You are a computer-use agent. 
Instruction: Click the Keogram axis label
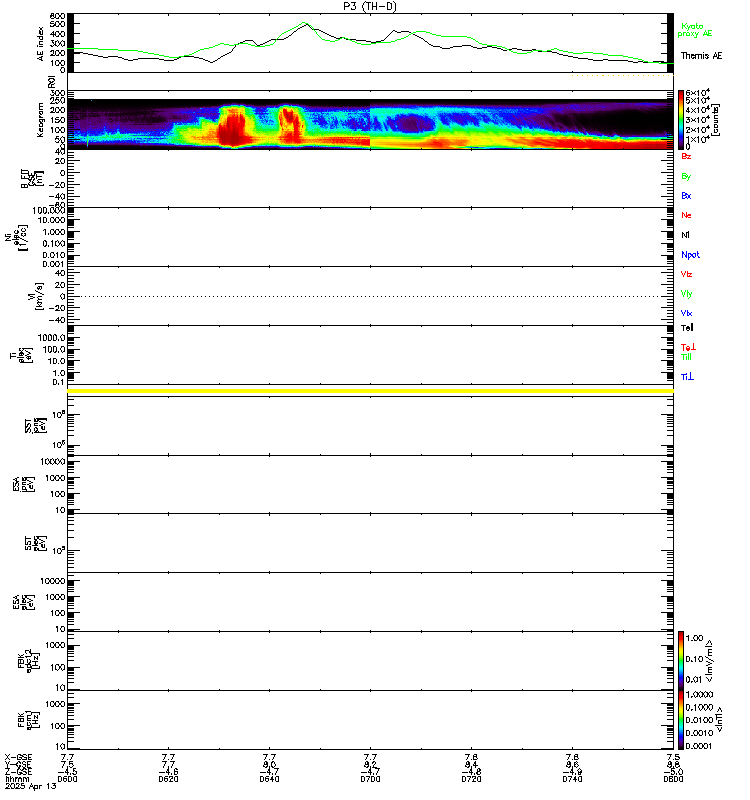coord(40,120)
